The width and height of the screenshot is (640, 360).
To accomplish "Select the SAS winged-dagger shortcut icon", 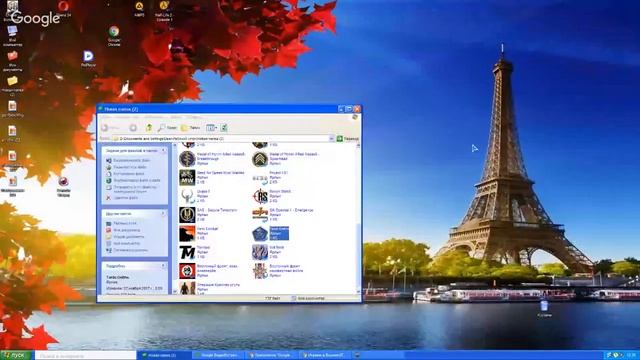I will click(187, 215).
